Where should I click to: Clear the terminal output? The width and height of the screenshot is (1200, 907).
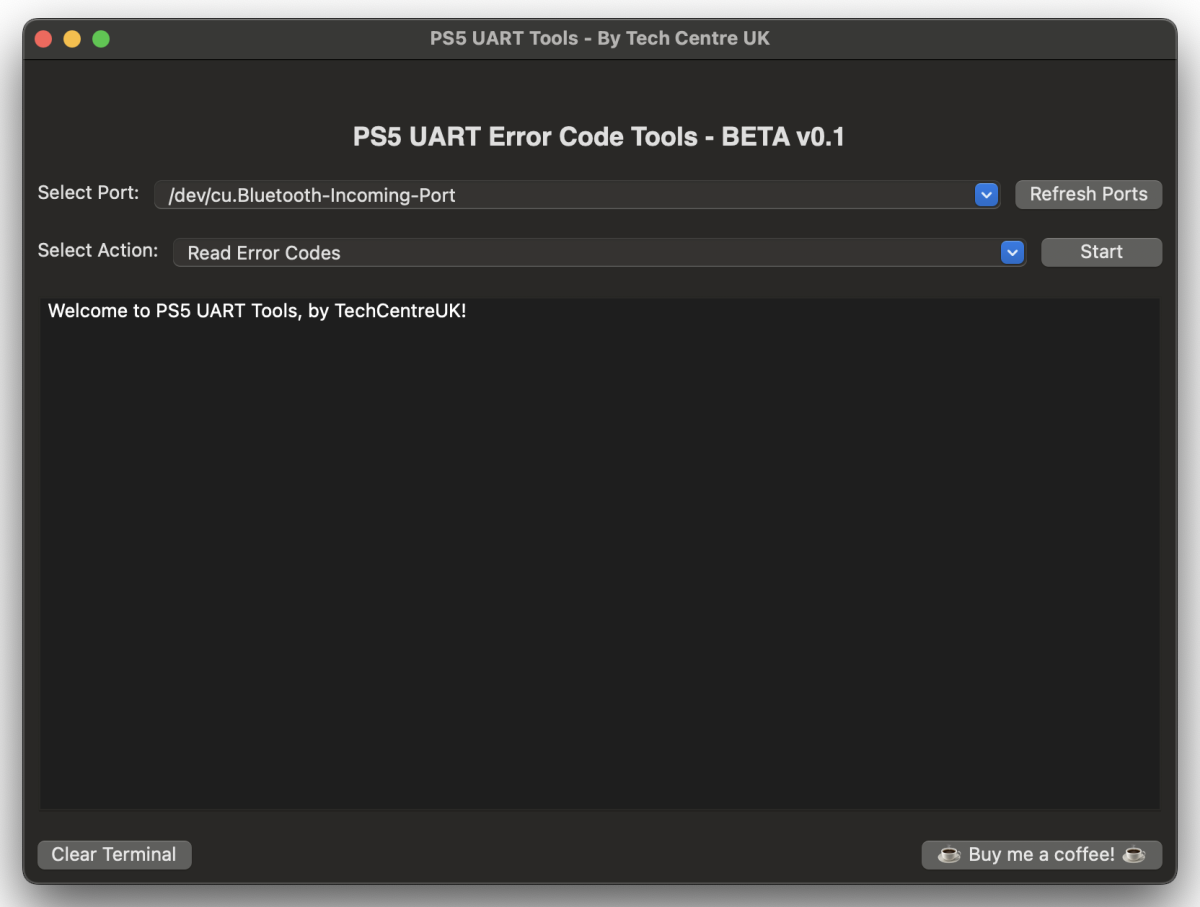tap(114, 854)
